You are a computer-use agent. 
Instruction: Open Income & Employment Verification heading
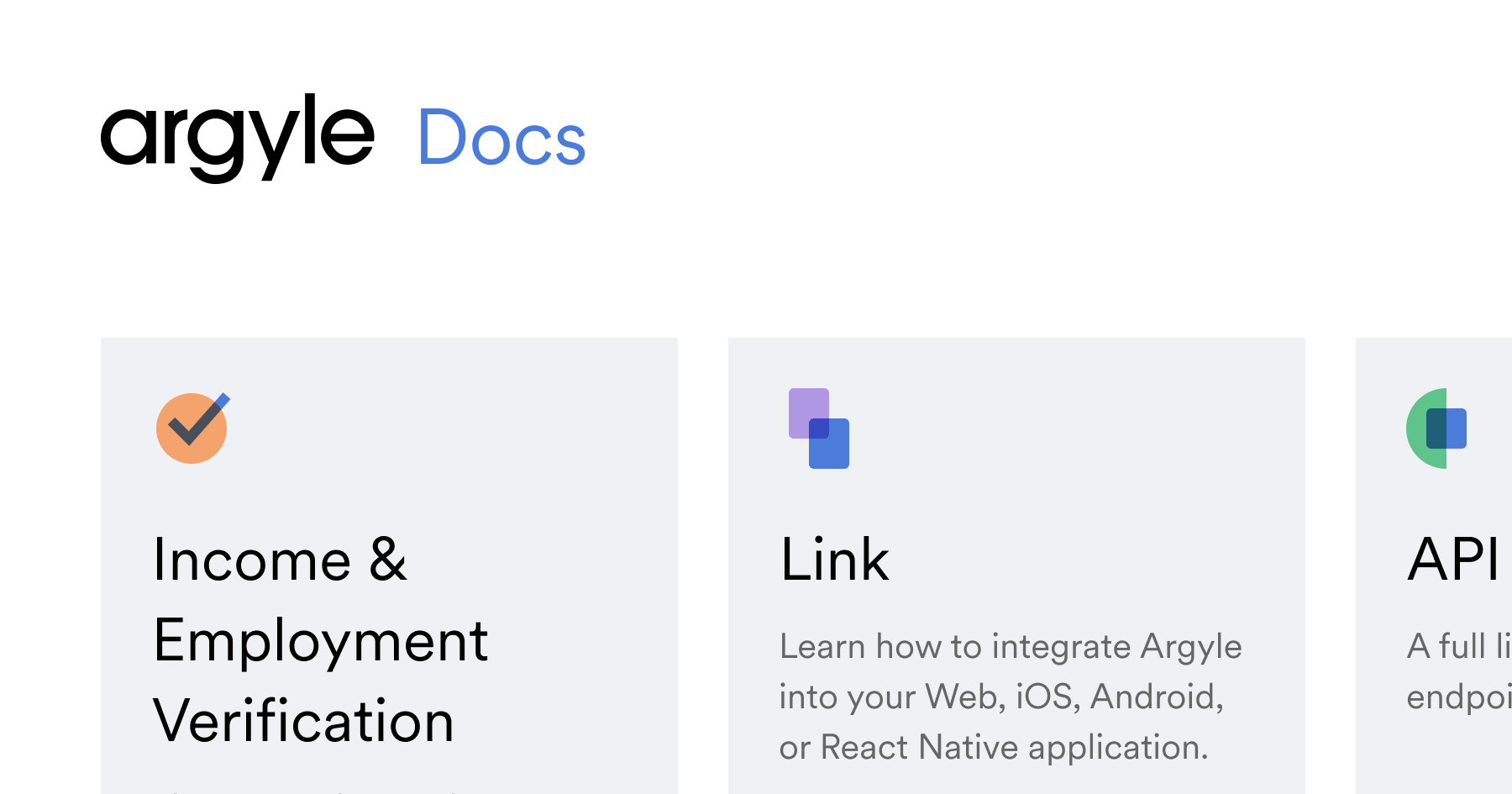tap(320, 640)
